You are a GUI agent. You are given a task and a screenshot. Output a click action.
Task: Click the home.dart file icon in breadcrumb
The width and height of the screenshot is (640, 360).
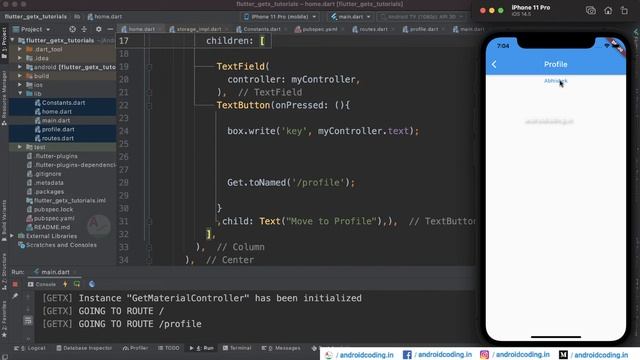90,17
